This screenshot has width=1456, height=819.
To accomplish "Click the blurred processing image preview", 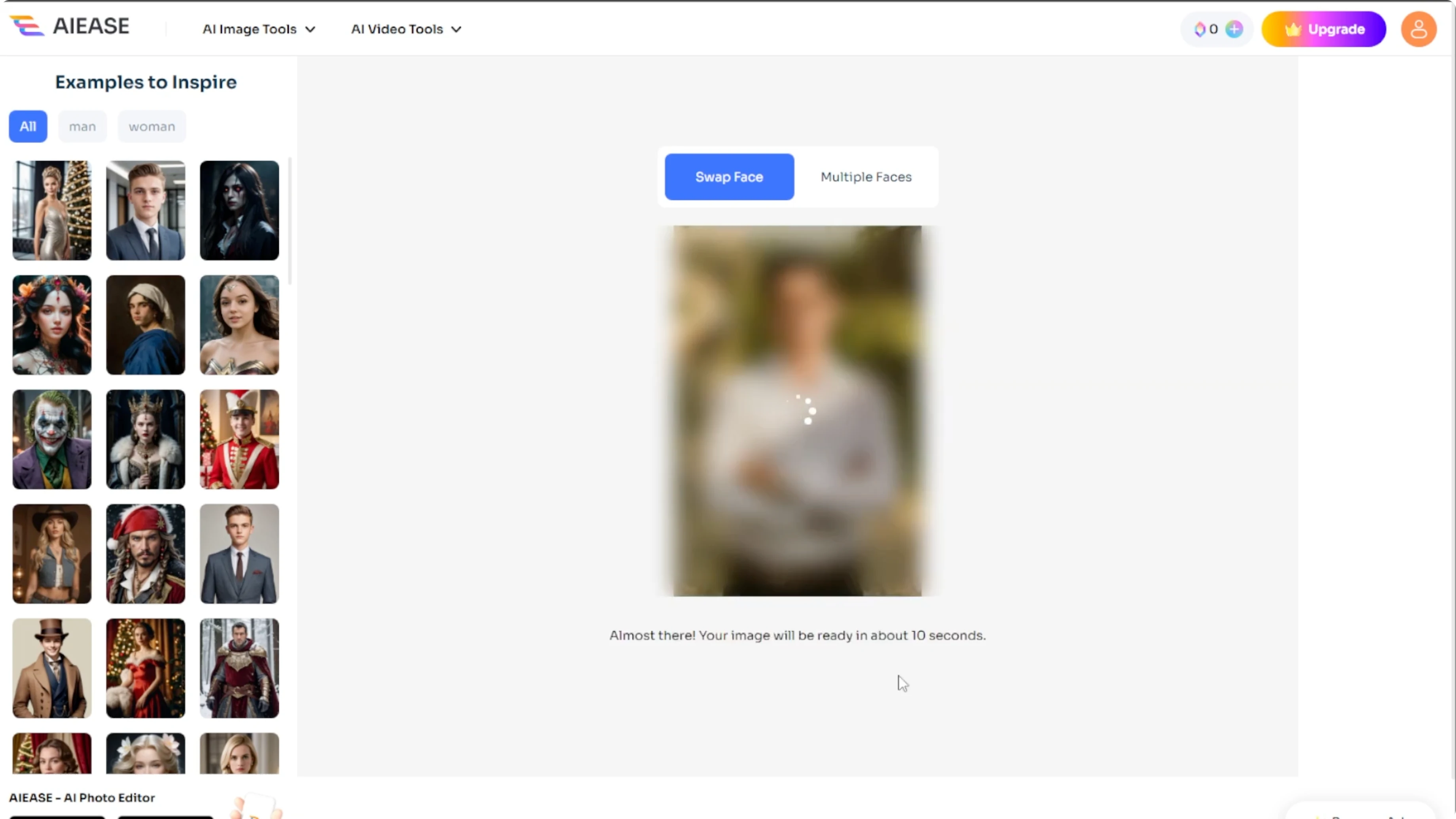I will pos(798,411).
